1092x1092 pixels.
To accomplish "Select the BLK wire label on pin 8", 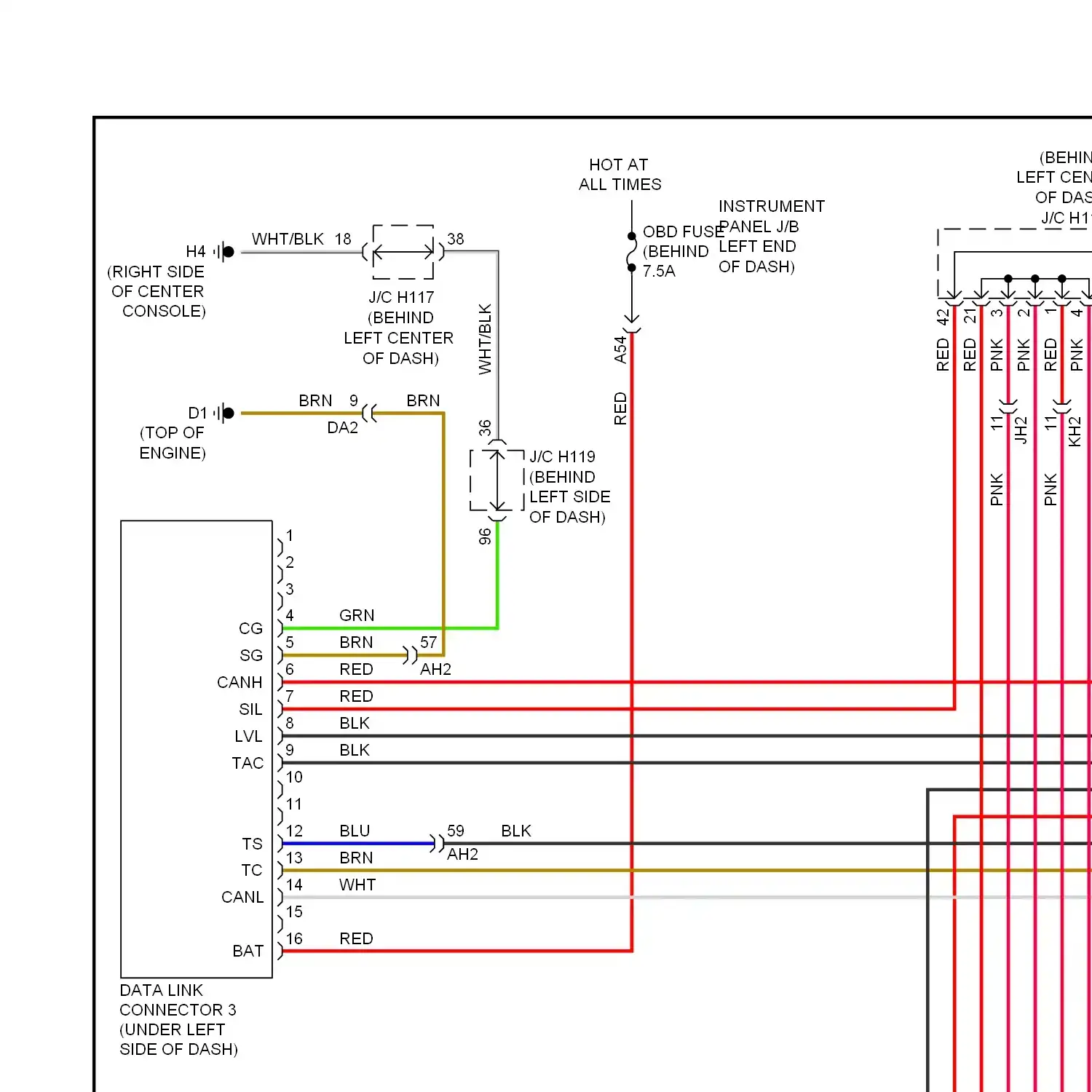I will pyautogui.click(x=355, y=723).
